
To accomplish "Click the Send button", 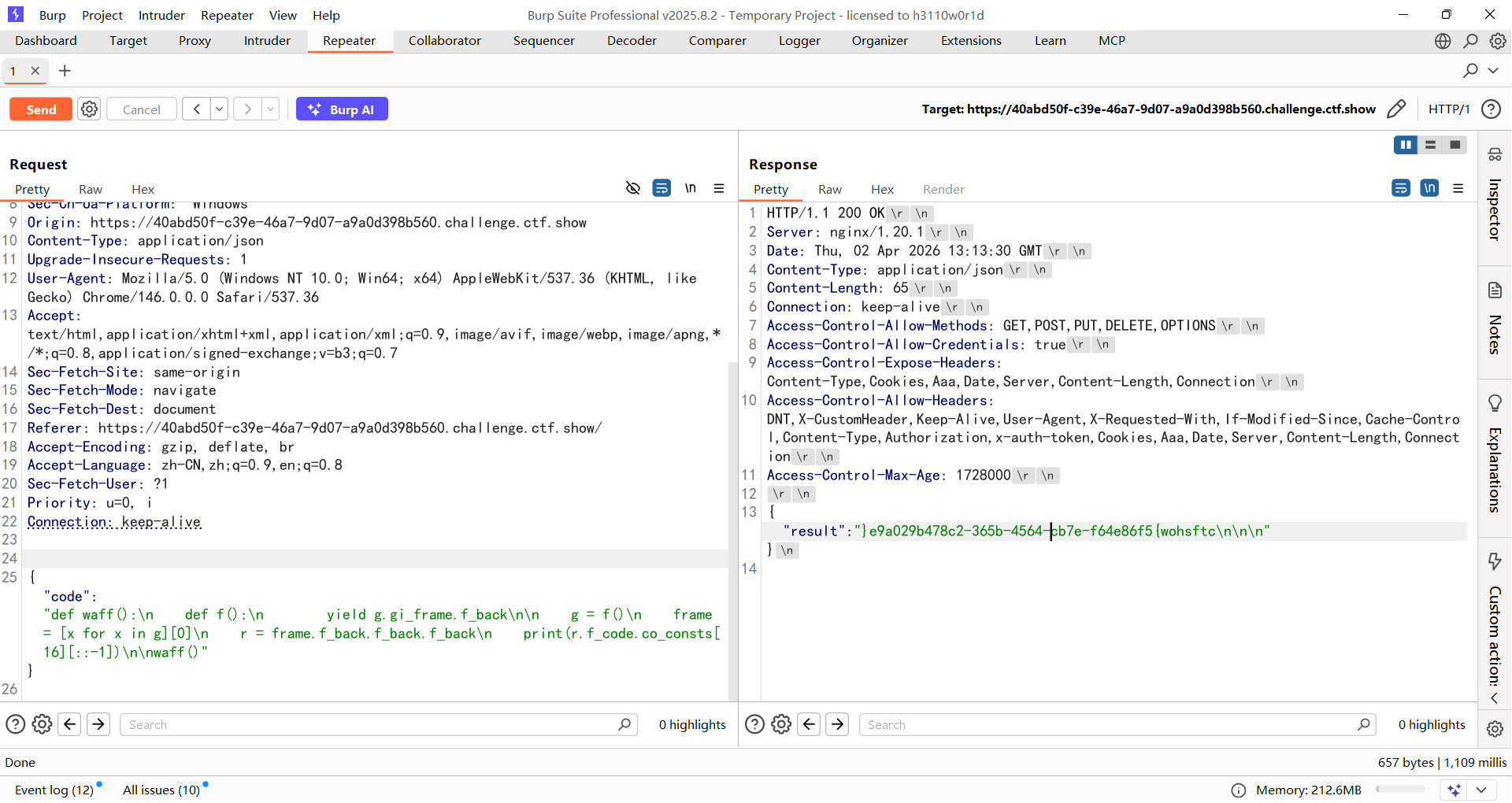I will click(x=41, y=109).
